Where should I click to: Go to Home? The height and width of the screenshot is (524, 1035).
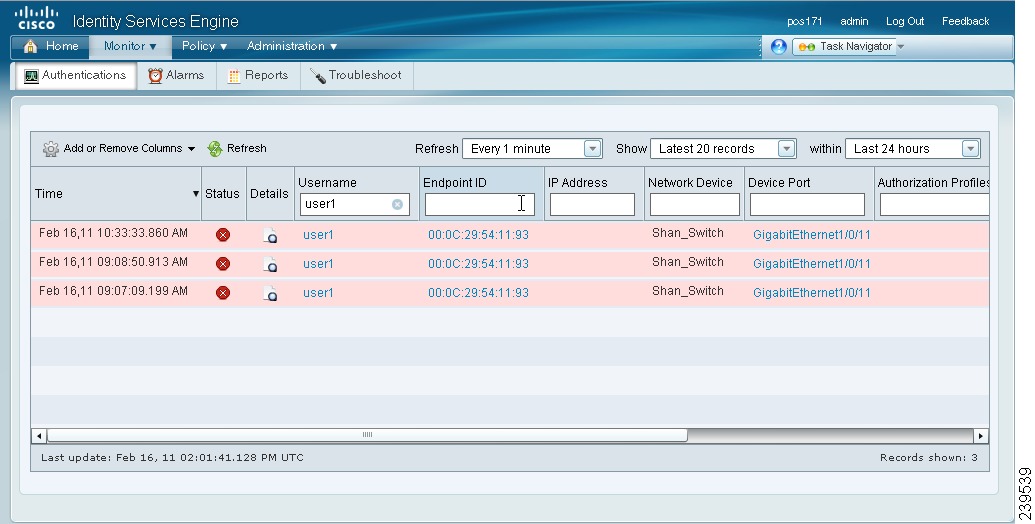pyautogui.click(x=51, y=46)
